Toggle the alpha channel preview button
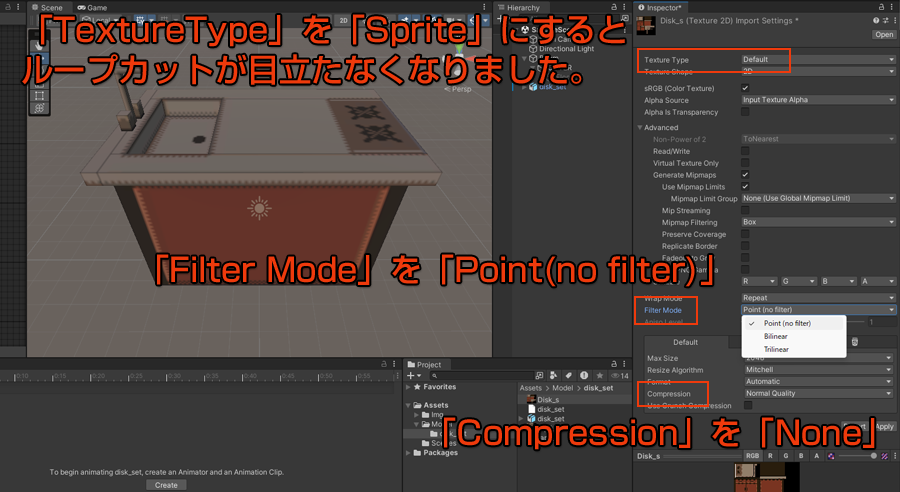 [x=814, y=456]
